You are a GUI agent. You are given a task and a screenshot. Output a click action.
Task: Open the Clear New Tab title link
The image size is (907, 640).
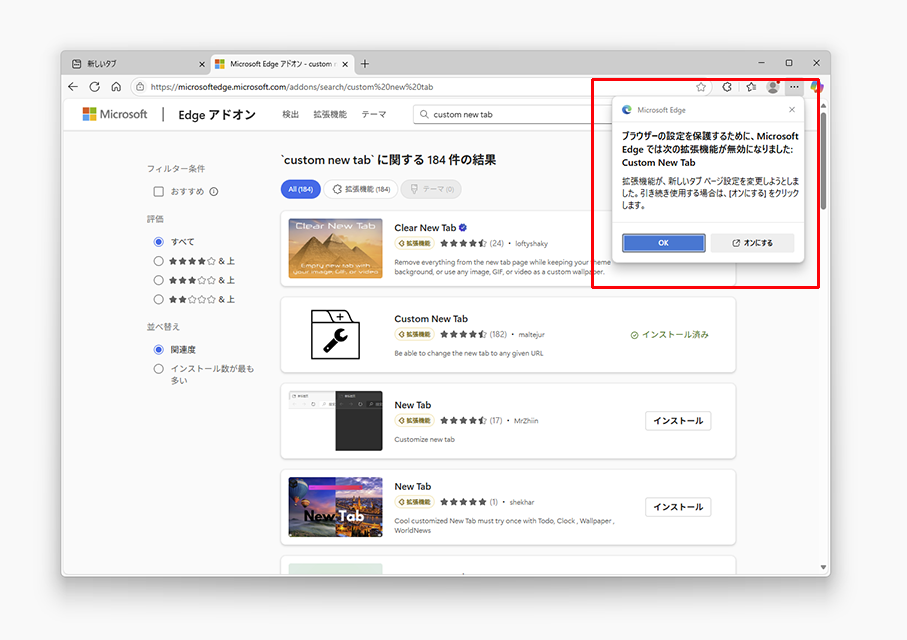(425, 227)
